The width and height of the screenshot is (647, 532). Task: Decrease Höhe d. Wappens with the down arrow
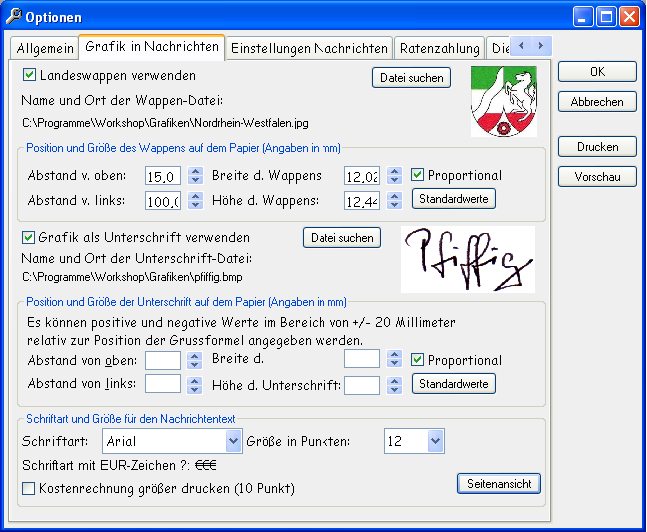tap(395, 206)
